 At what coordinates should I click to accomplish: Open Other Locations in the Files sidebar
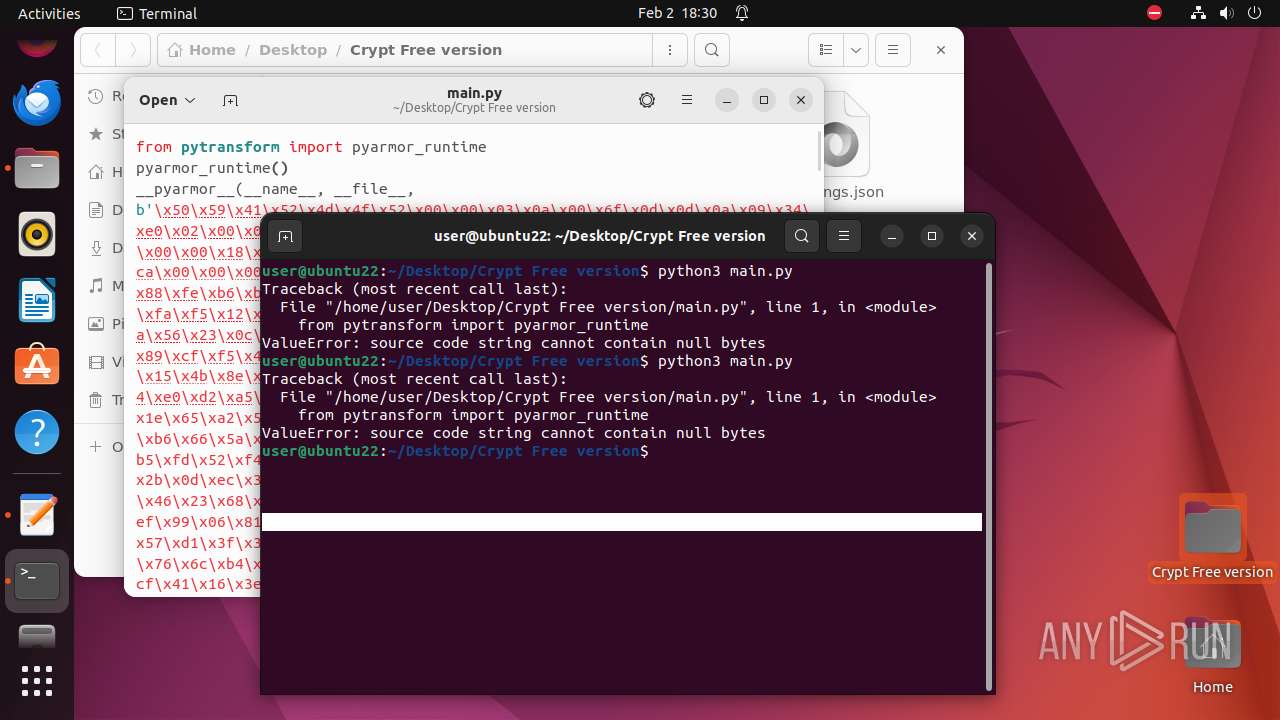(104, 447)
